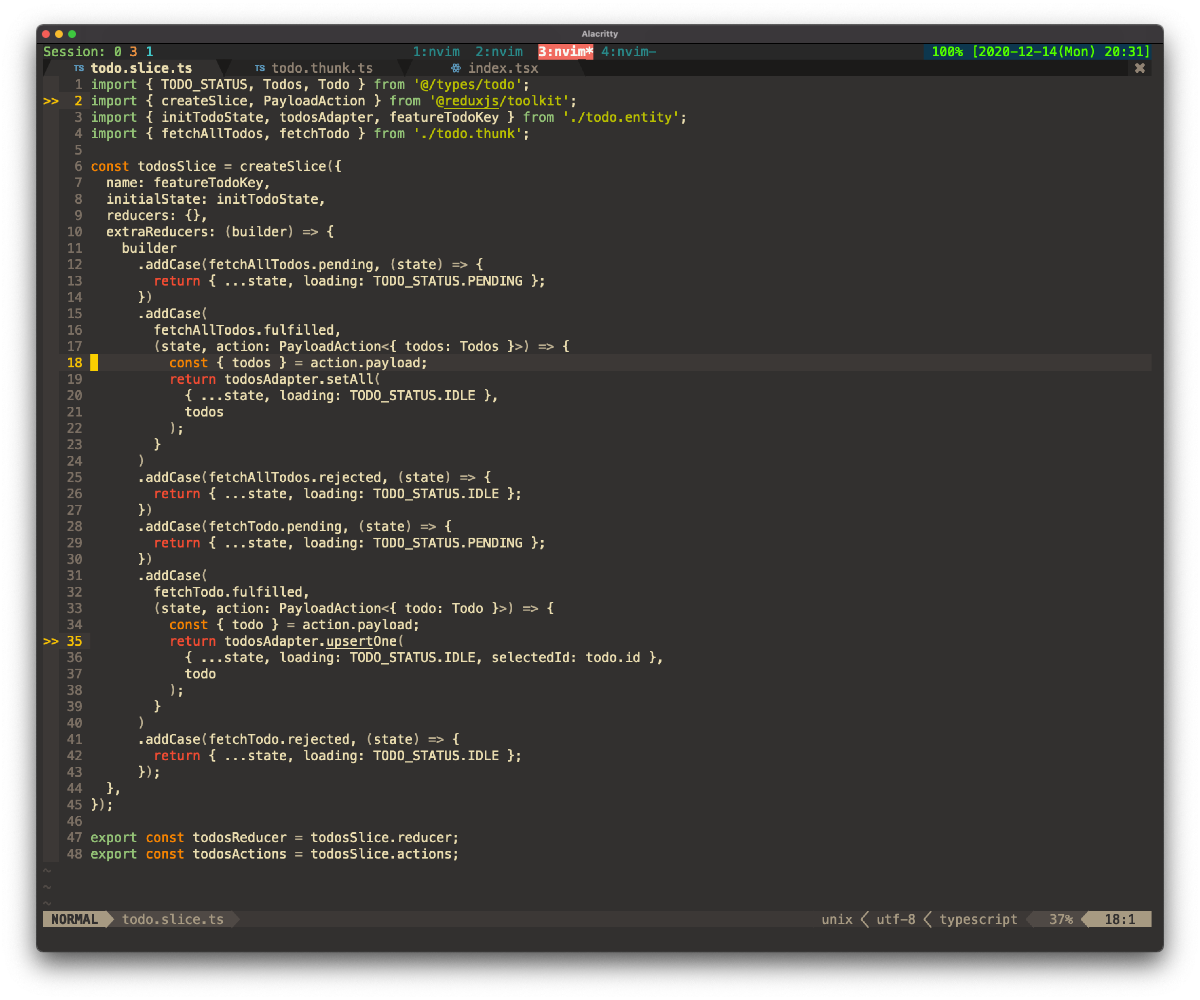Click the typescript filetype indicator
Viewport: 1200px width, 1000px height.
[978, 919]
